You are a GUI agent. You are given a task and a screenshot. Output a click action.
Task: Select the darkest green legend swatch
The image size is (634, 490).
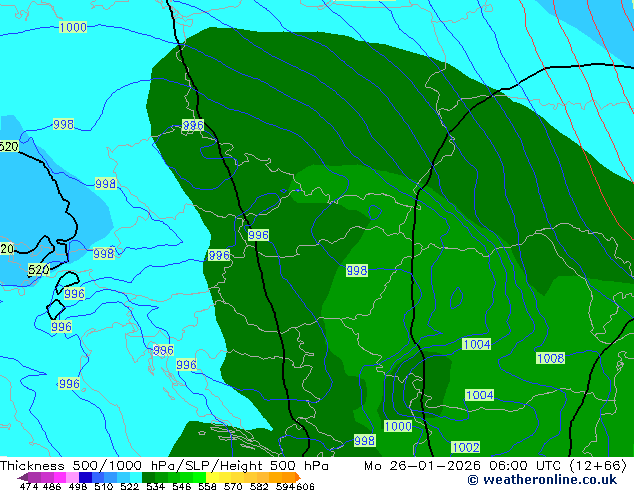click(x=148, y=477)
